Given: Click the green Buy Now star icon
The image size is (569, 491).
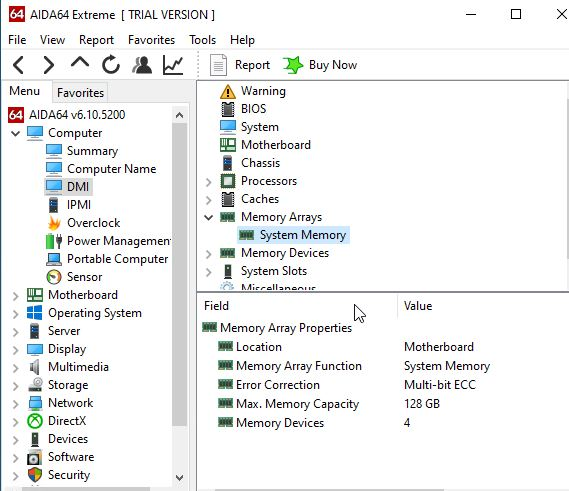Looking at the screenshot, I should [x=293, y=65].
